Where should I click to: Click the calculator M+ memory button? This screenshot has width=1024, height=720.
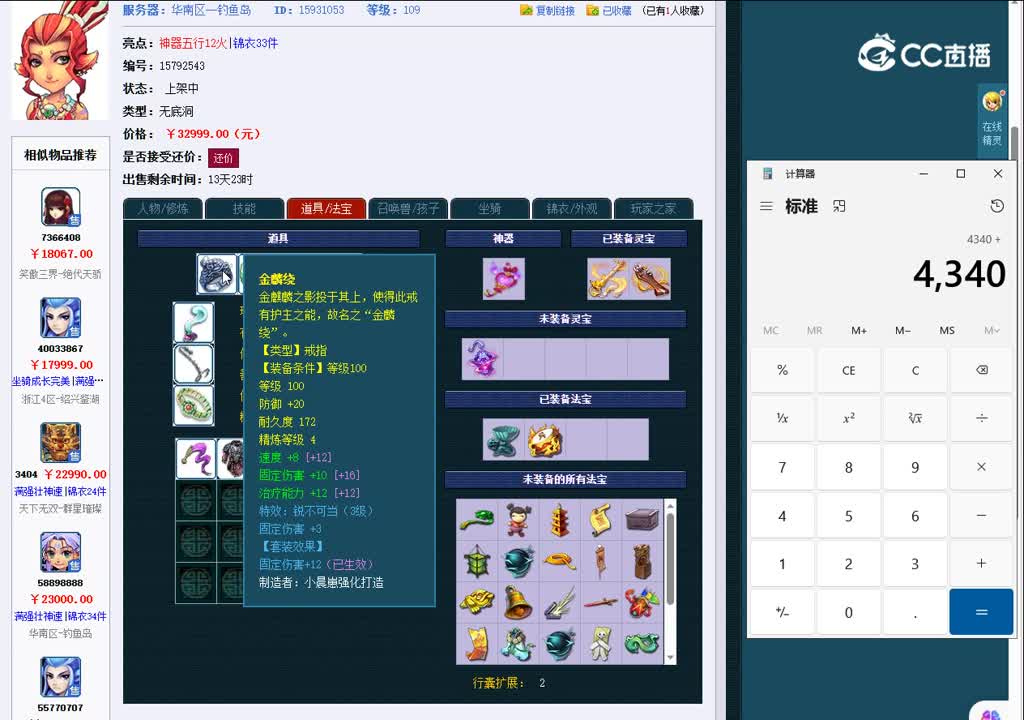pos(859,331)
